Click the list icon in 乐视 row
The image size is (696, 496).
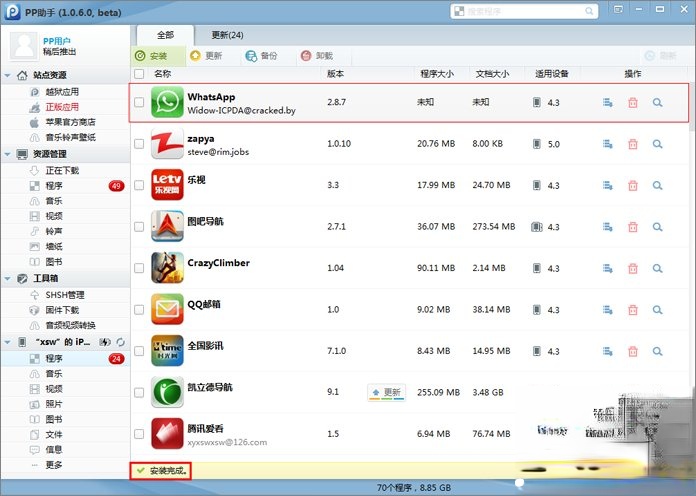point(608,186)
